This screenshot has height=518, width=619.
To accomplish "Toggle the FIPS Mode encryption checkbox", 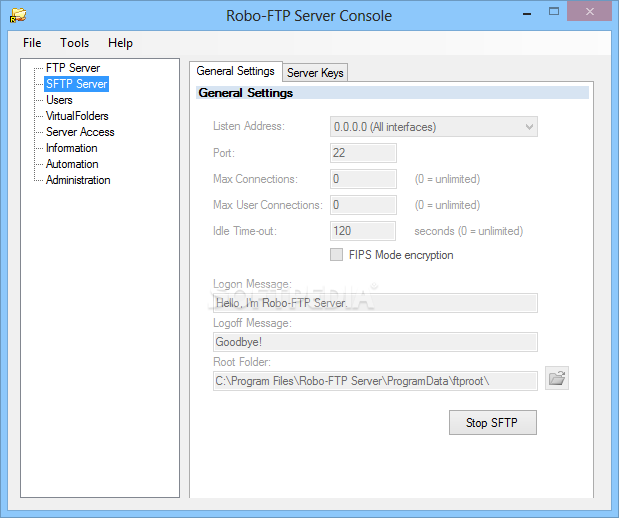I will coord(336,255).
